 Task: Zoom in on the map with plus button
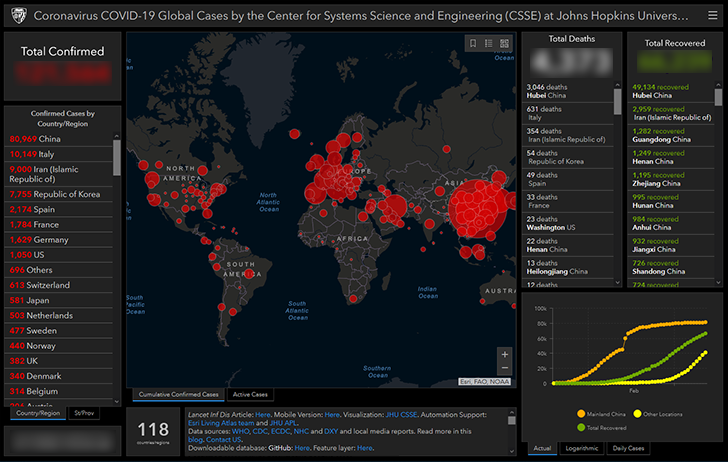[x=504, y=354]
